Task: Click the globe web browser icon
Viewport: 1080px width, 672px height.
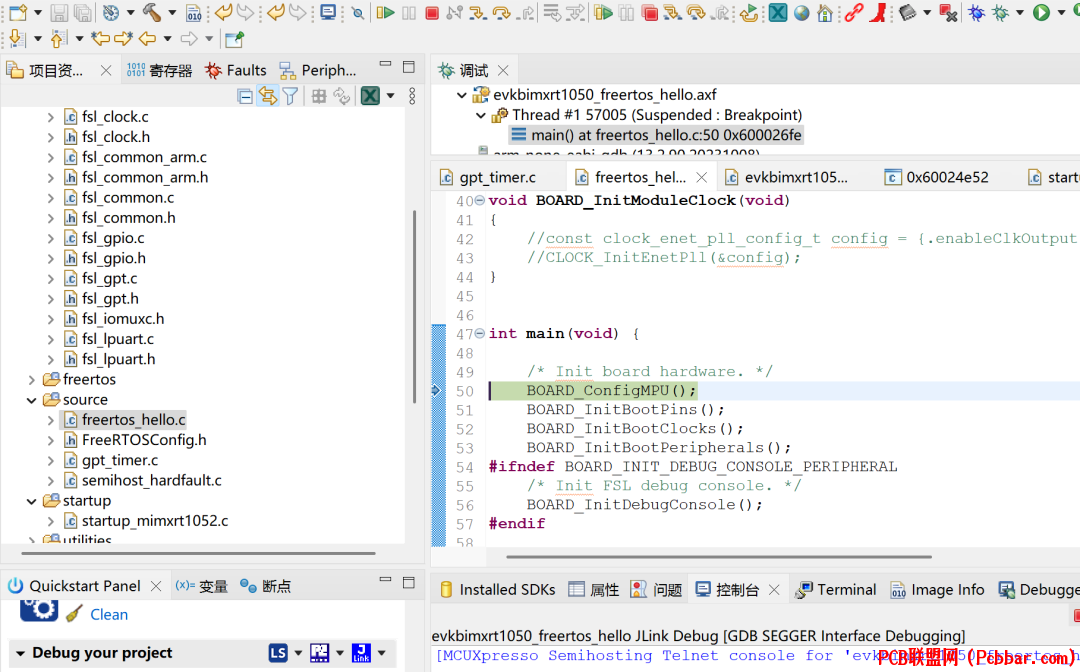Action: pyautogui.click(x=801, y=12)
